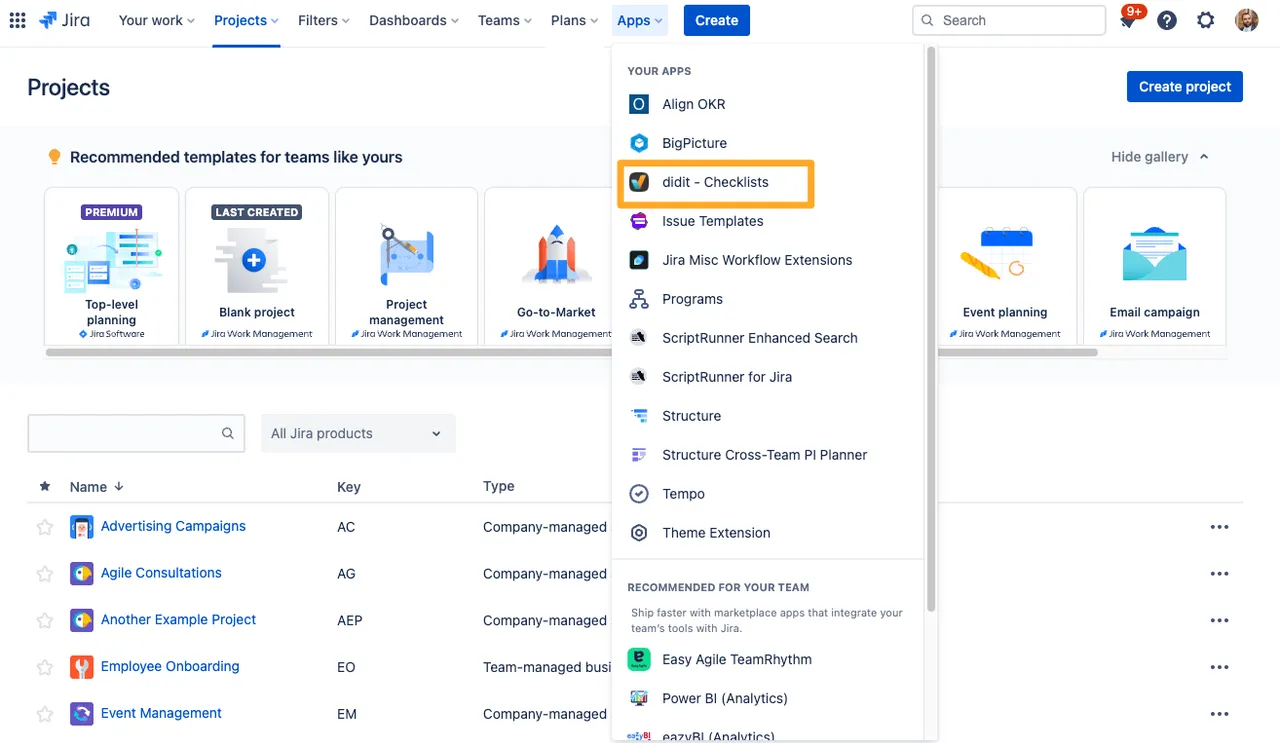Open more actions for Event Management row

(1219, 714)
